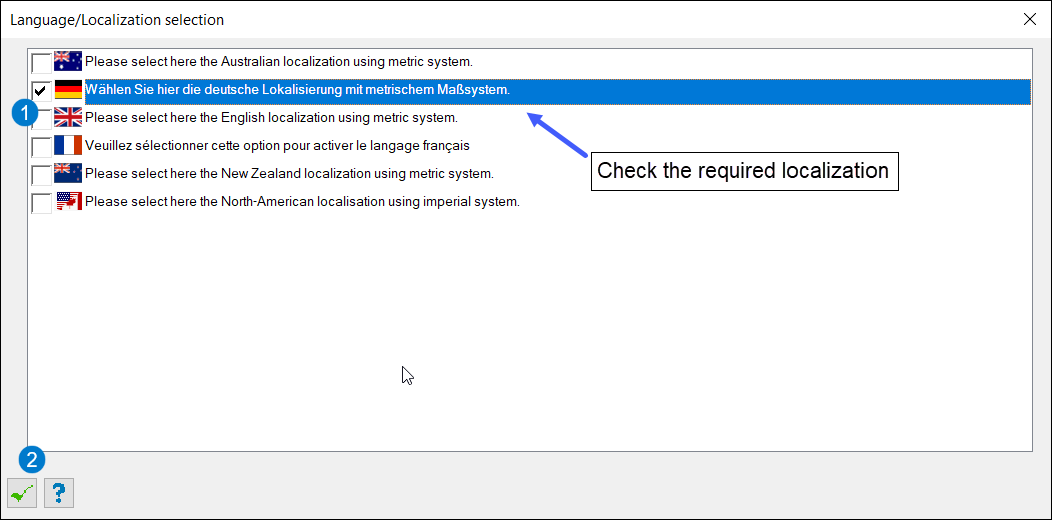Tick the North-American imperial system checkbox
This screenshot has height=520, width=1052.
[41, 203]
